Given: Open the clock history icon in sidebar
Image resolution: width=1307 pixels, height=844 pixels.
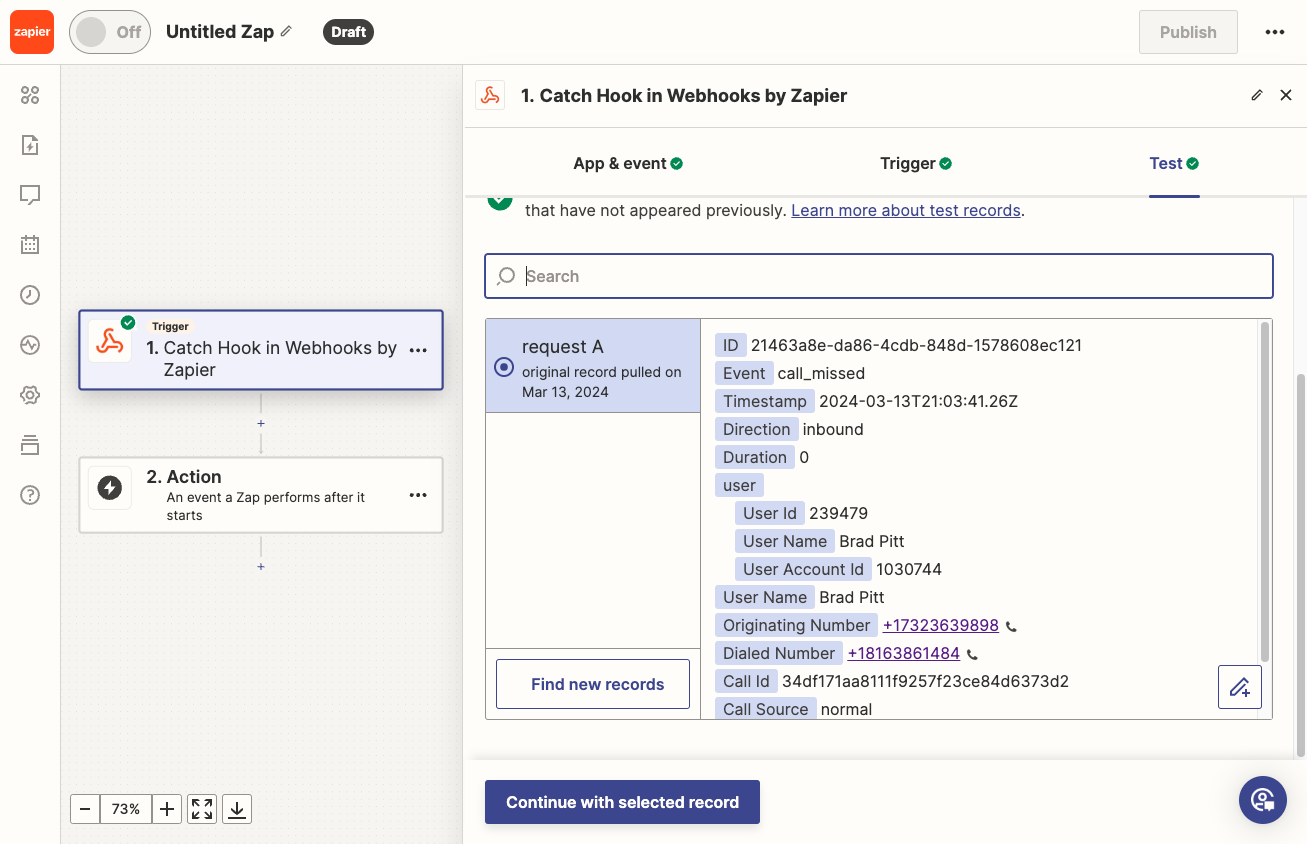Looking at the screenshot, I should (30, 294).
